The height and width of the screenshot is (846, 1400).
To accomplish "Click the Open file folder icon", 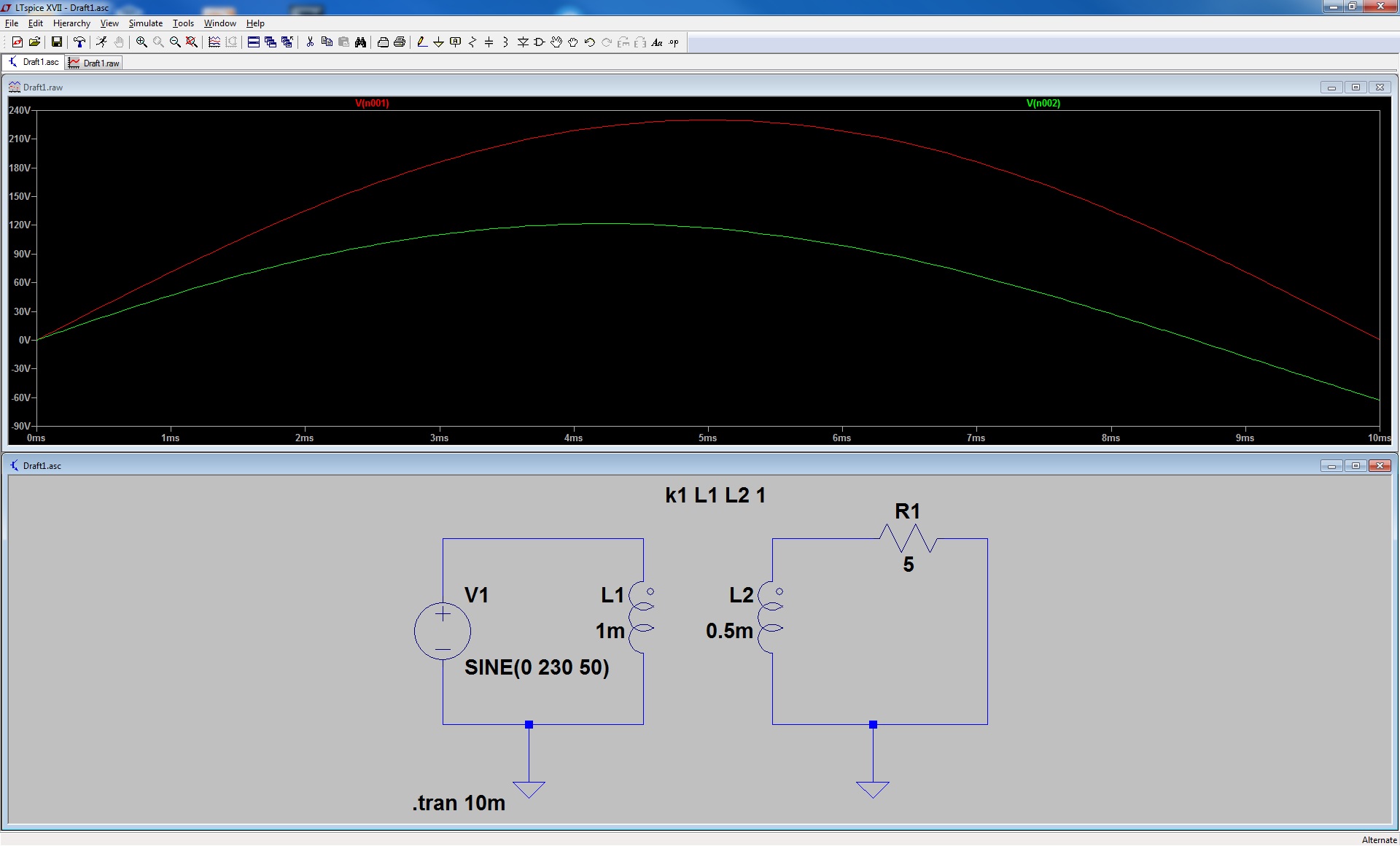I will coord(34,42).
